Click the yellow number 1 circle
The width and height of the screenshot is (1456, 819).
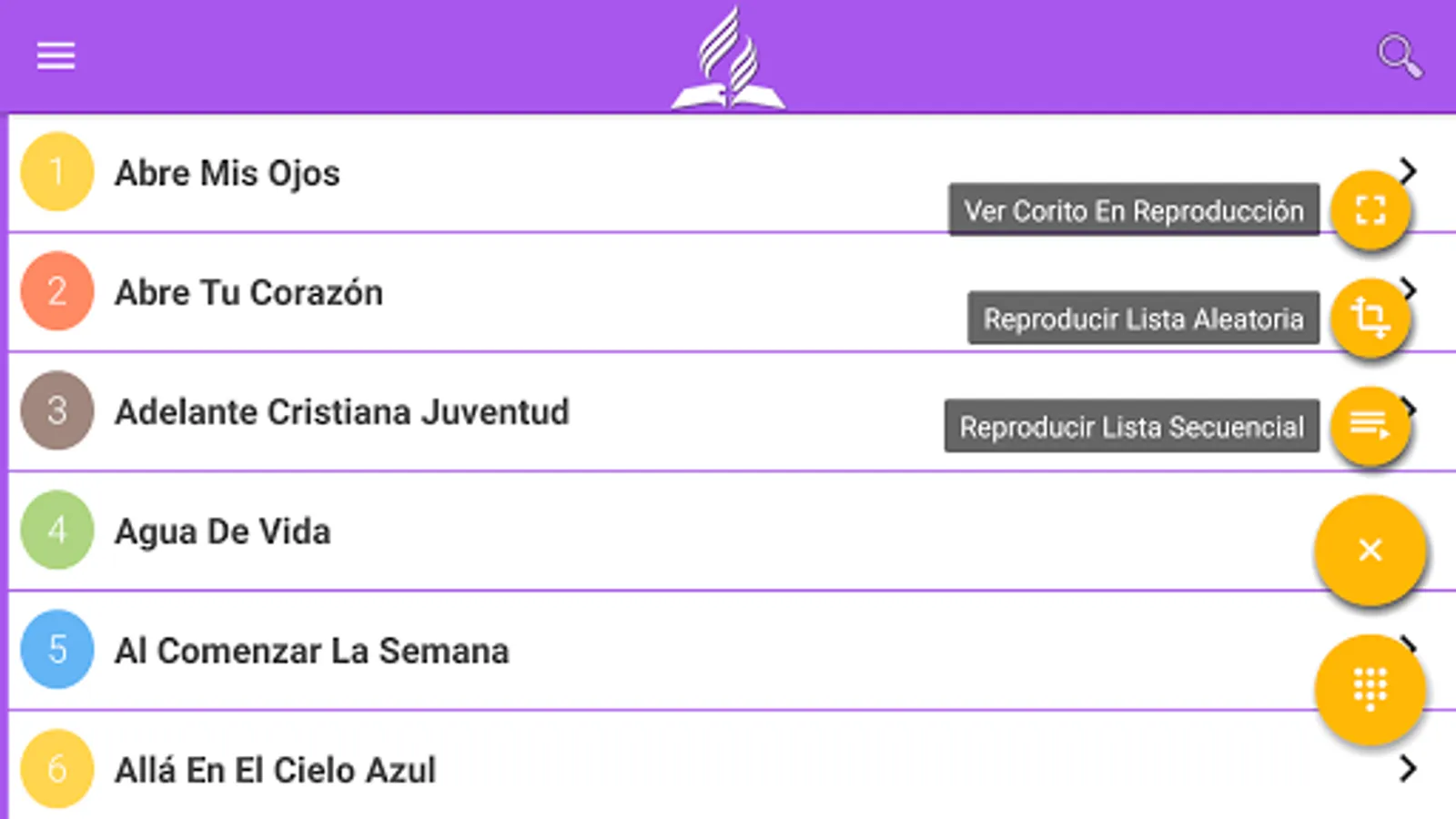pos(56,172)
